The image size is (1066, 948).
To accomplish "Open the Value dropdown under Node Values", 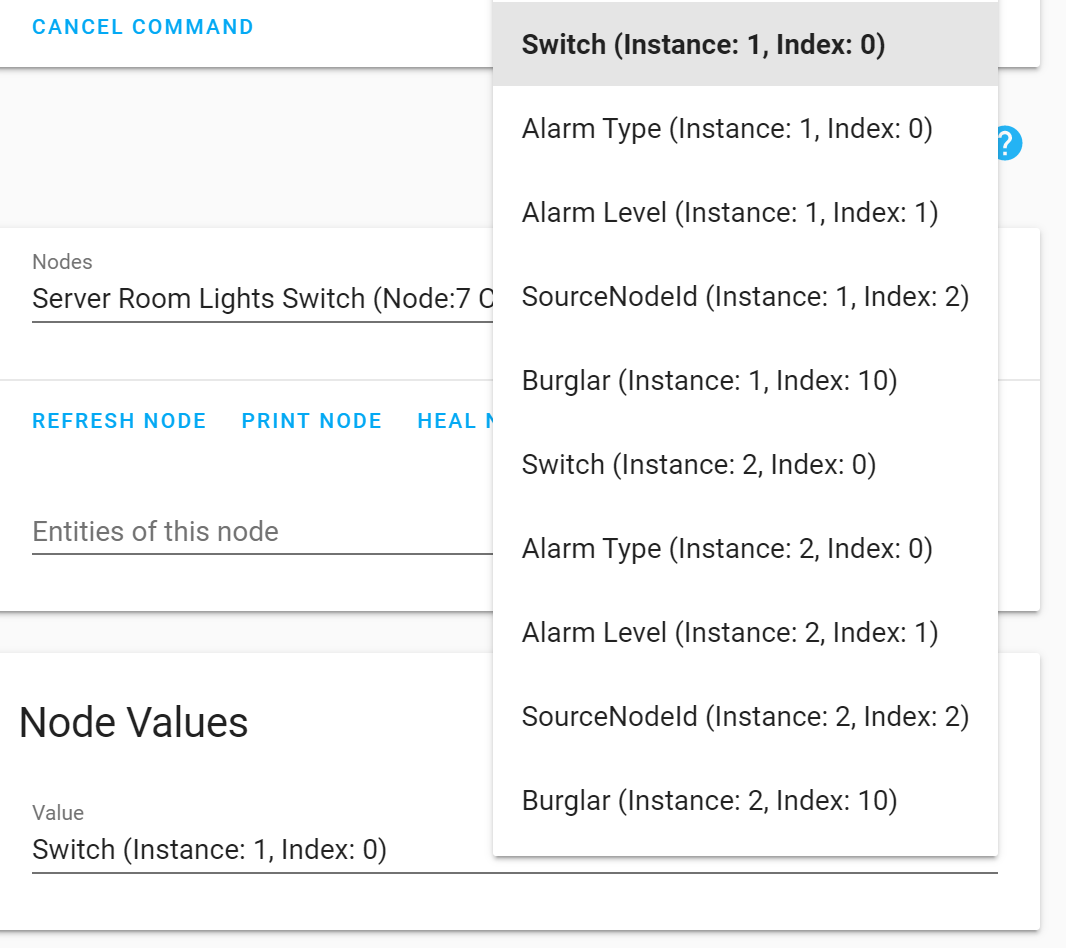I will point(262,850).
